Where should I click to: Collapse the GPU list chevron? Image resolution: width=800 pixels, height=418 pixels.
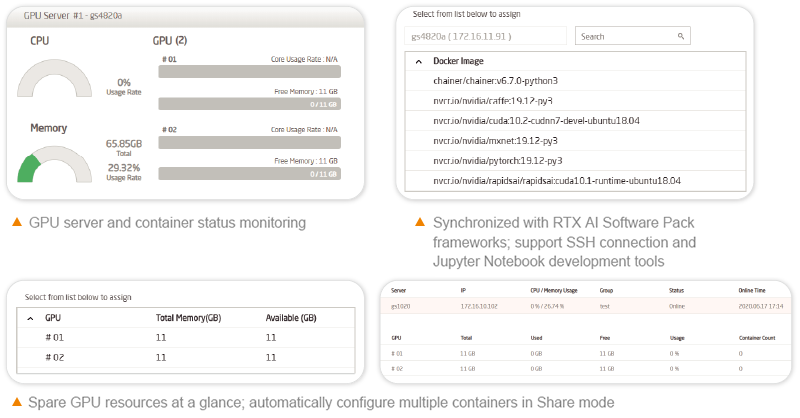[30, 317]
